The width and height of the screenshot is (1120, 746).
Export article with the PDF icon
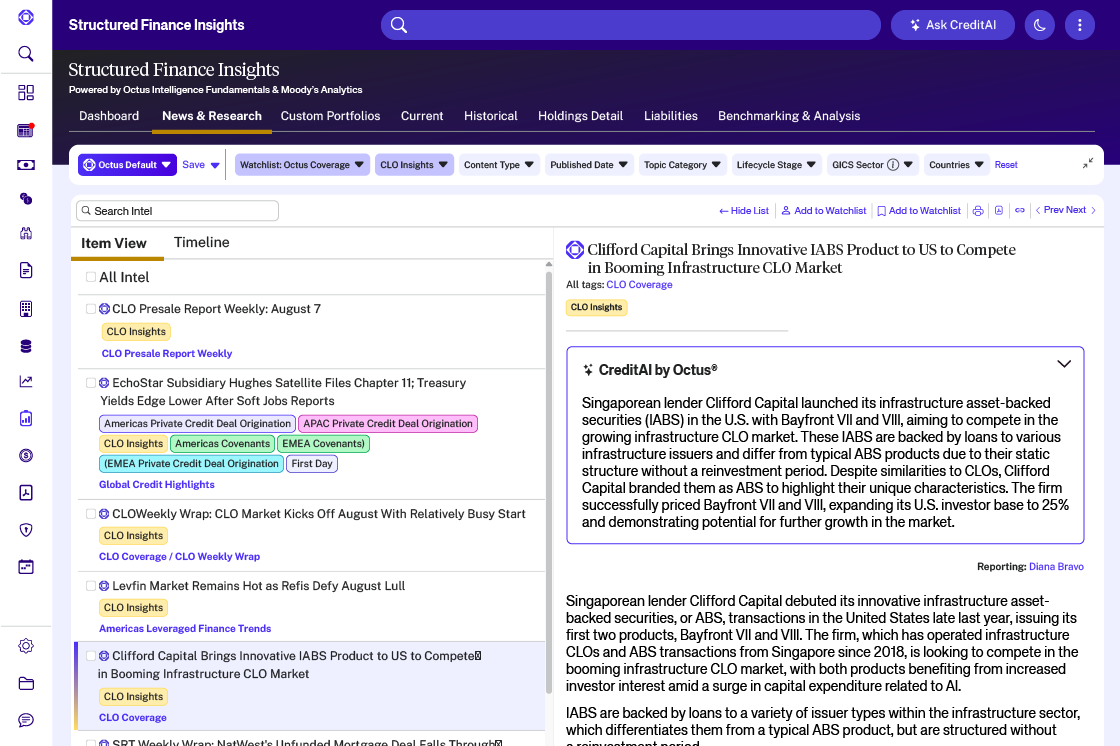coord(999,211)
